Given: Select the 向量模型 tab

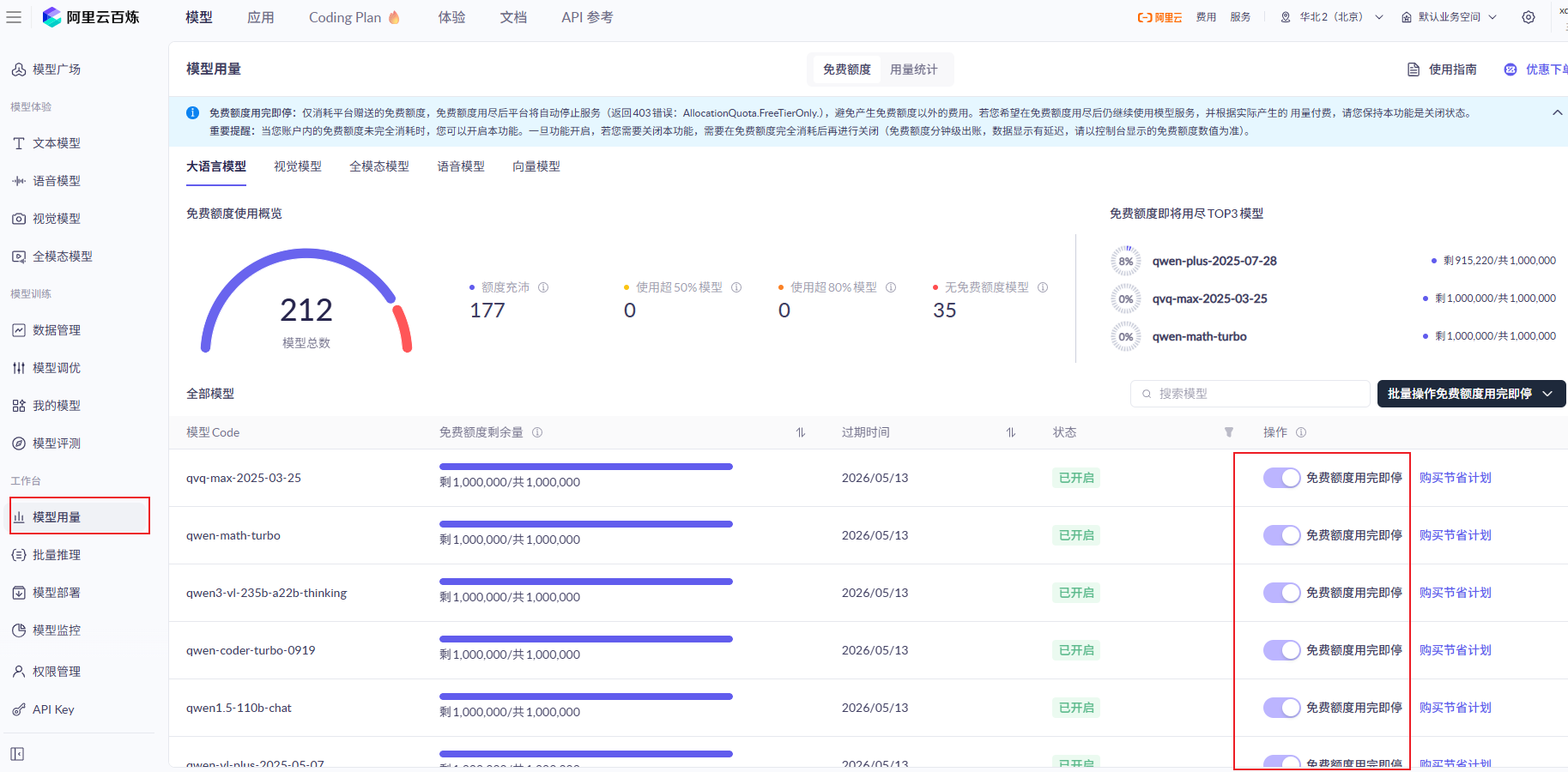Looking at the screenshot, I should (x=536, y=166).
